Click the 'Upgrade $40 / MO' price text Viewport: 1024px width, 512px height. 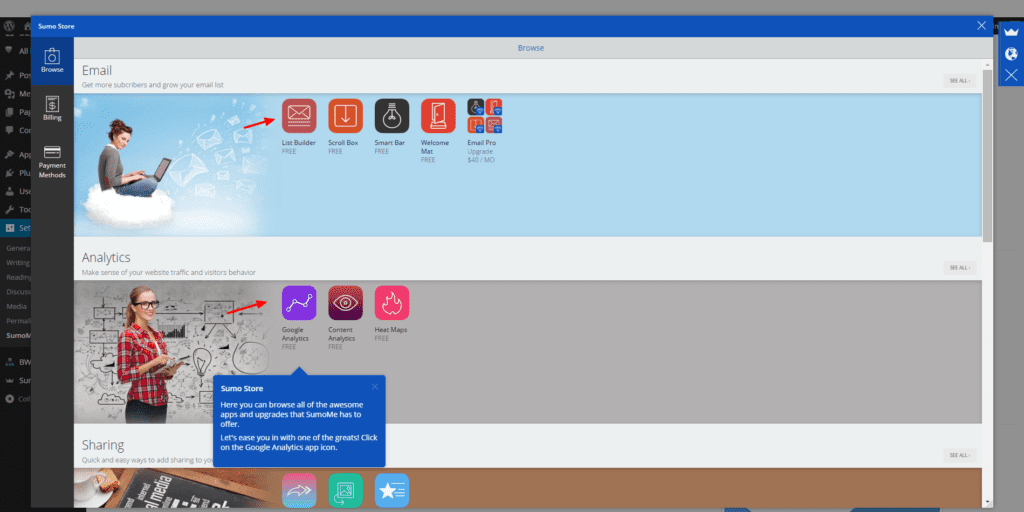[x=481, y=155]
